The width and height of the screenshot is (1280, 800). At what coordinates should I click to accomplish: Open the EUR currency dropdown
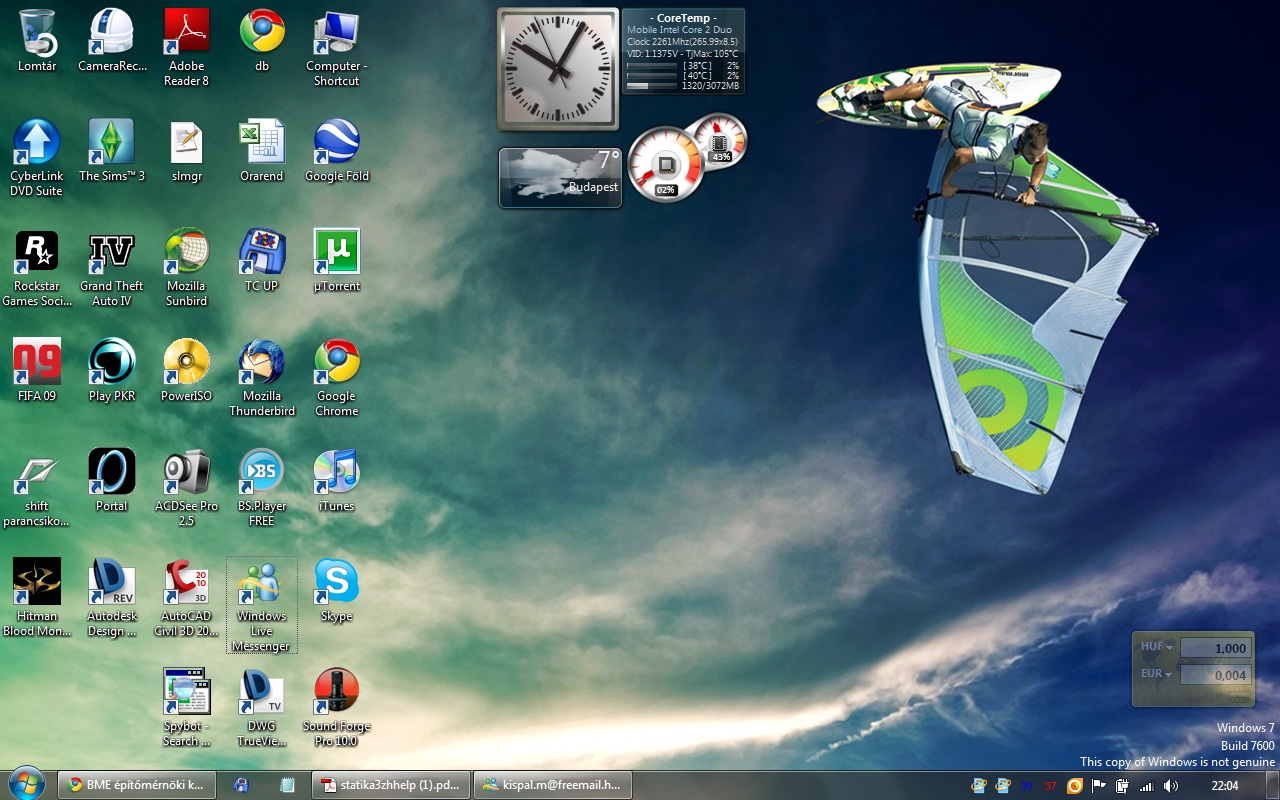coord(1157,674)
